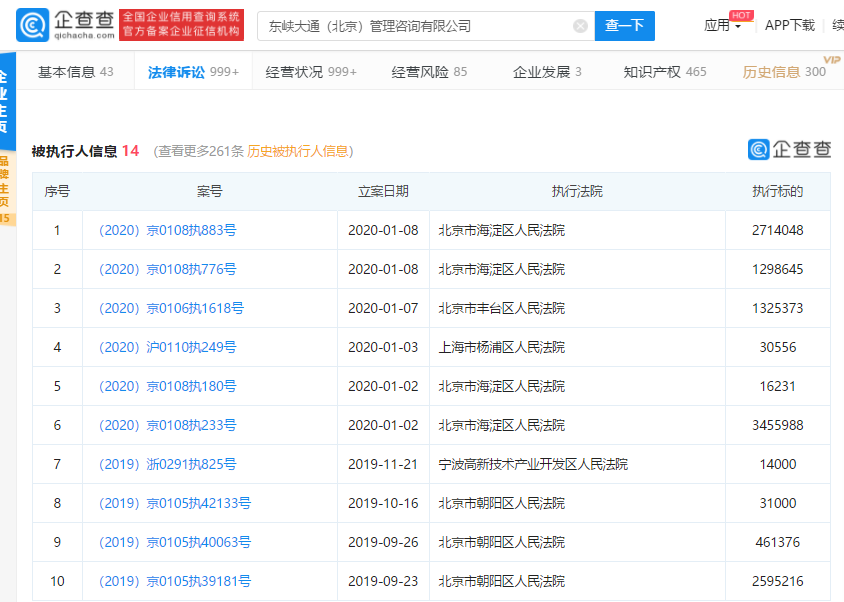Open case (2020)京0108执883号
Viewport: 844px width, 602px height.
[x=167, y=230]
